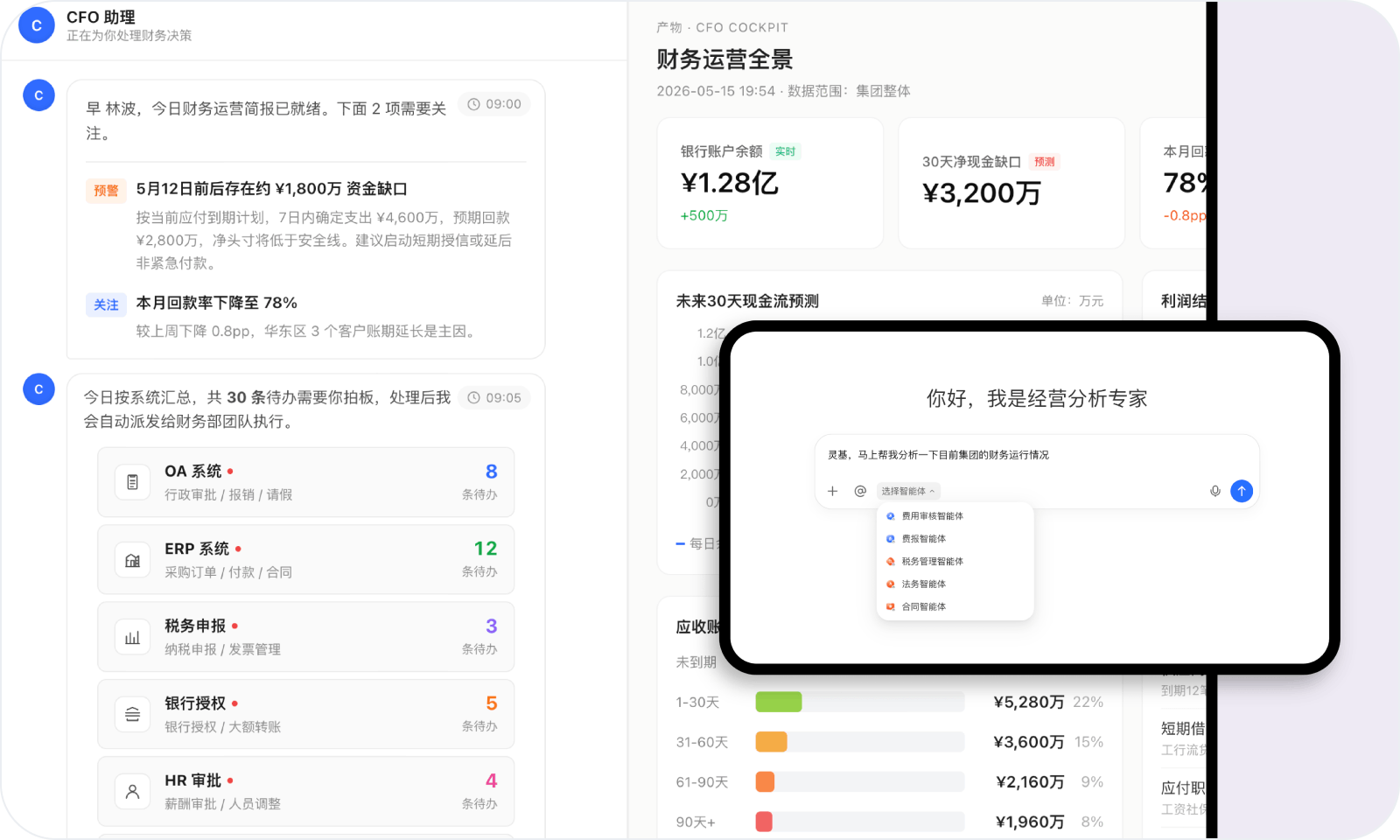The width and height of the screenshot is (1400, 840).
Task: Click the 61-90天 receivables progress bar
Action: (860, 781)
